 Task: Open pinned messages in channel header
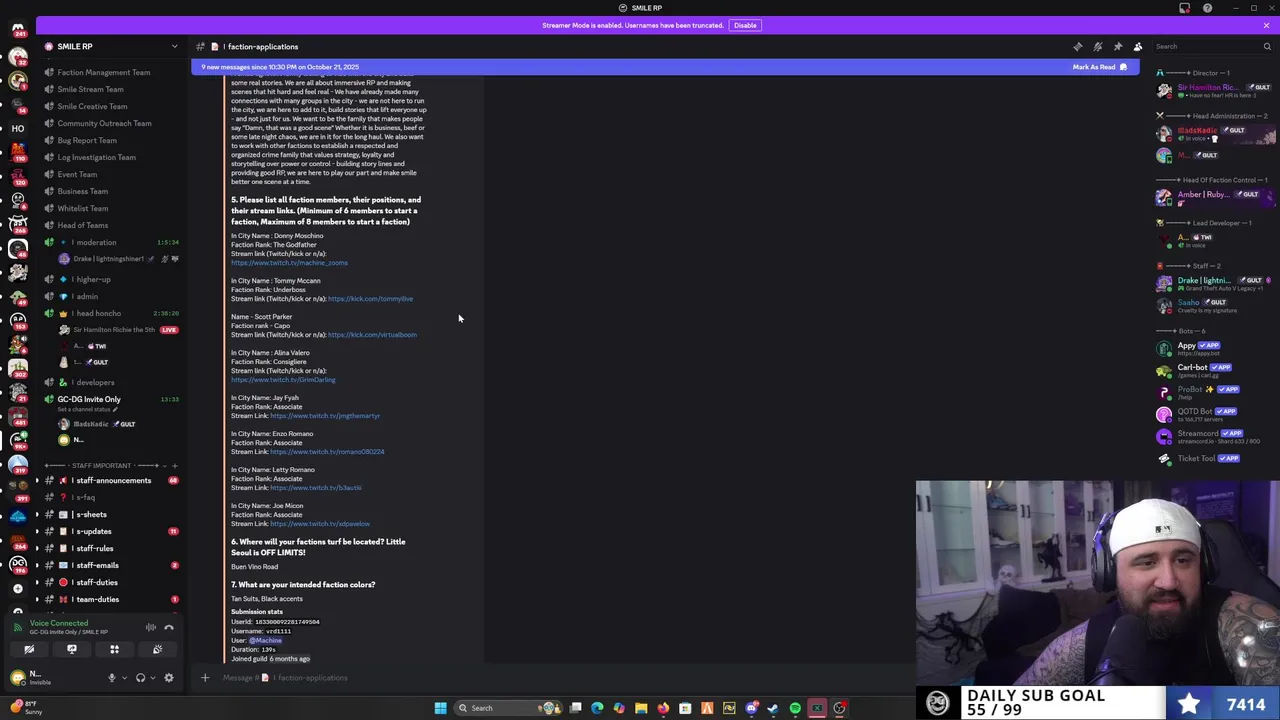1118,47
